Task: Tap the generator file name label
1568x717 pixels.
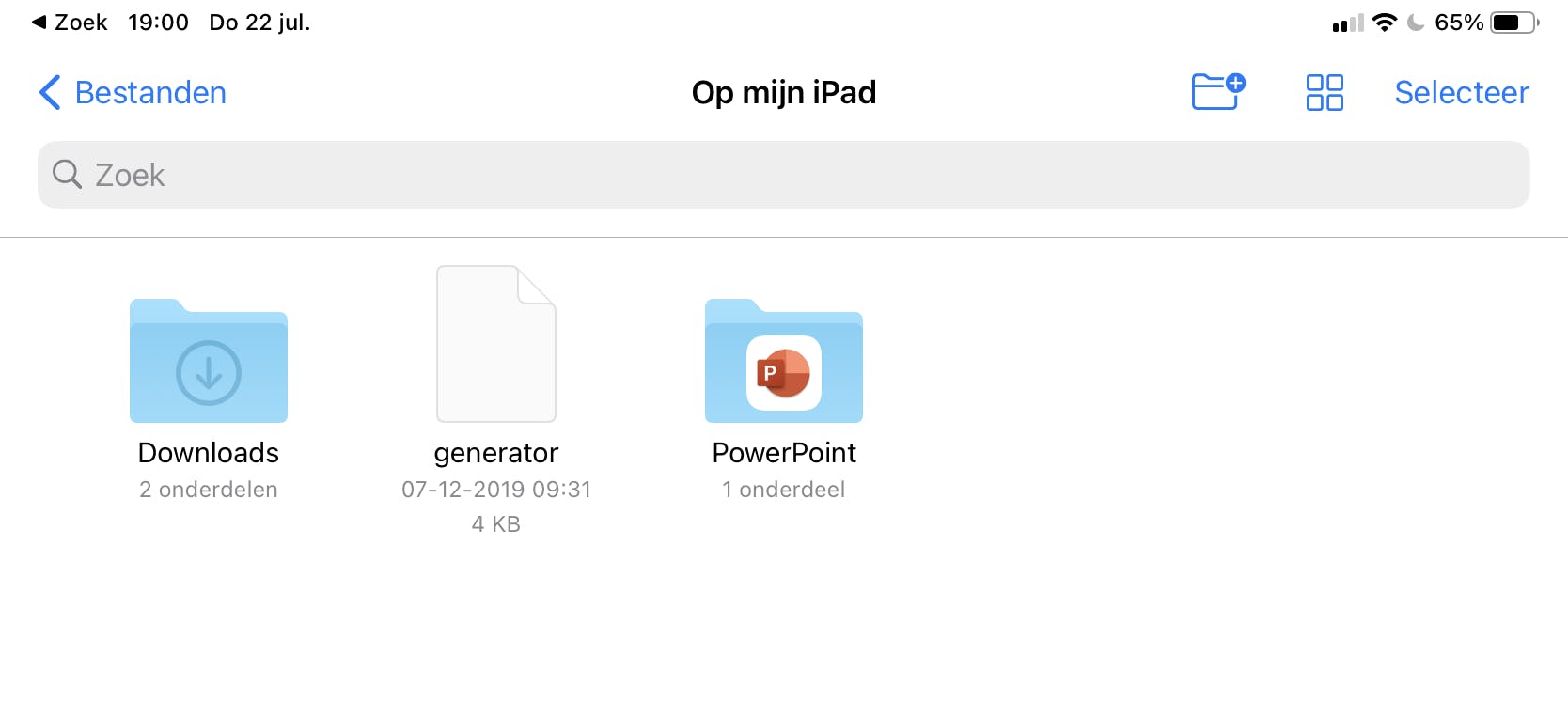Action: click(x=496, y=453)
